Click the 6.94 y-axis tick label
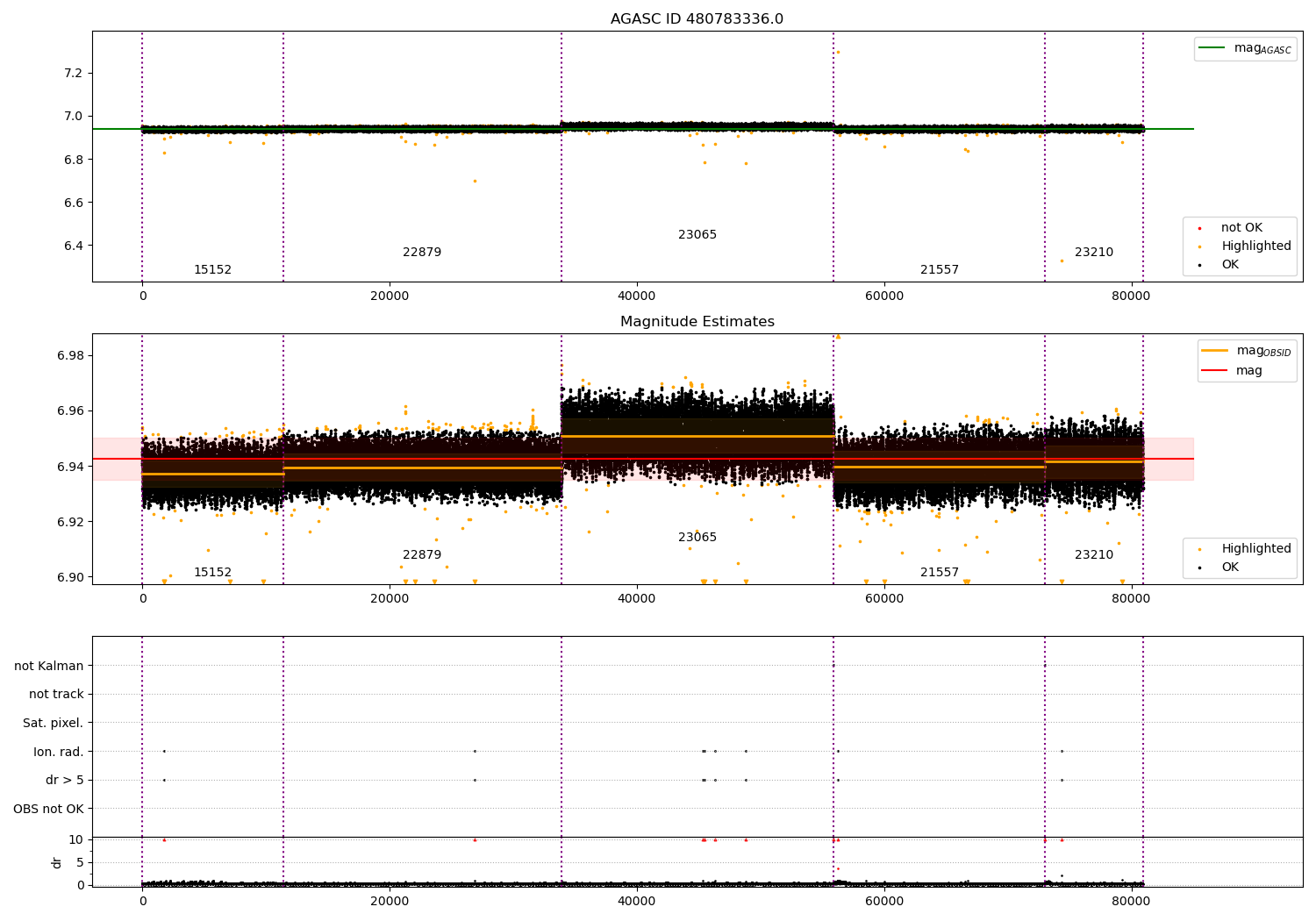Image resolution: width=1316 pixels, height=921 pixels. tap(69, 467)
